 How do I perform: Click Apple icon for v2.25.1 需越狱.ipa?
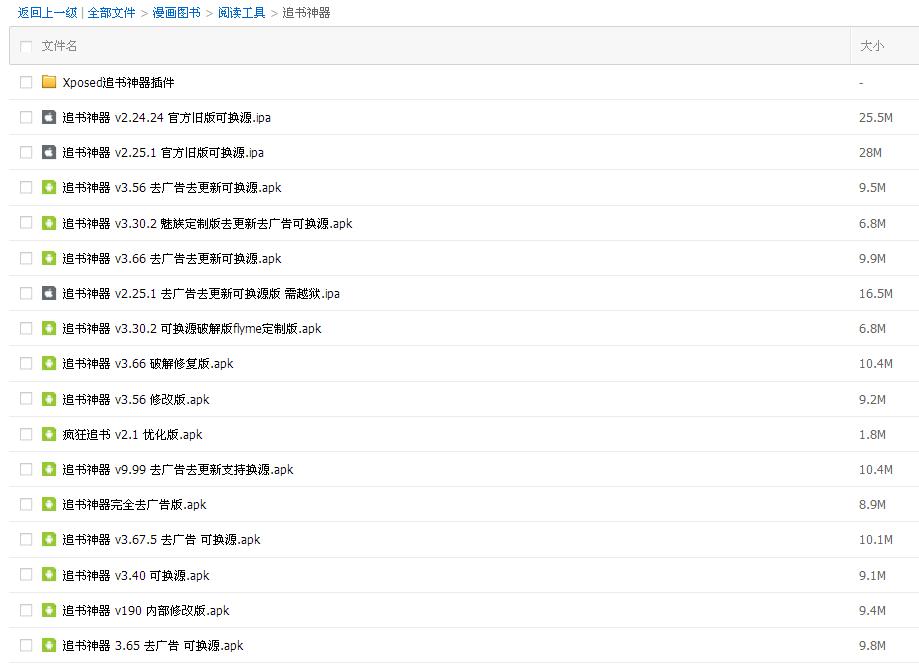click(x=49, y=293)
